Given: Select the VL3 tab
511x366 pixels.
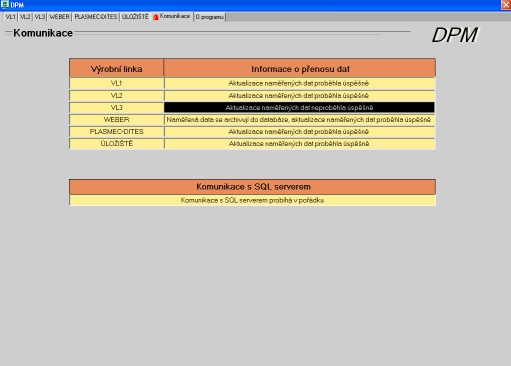Looking at the screenshot, I should pyautogui.click(x=40, y=17).
